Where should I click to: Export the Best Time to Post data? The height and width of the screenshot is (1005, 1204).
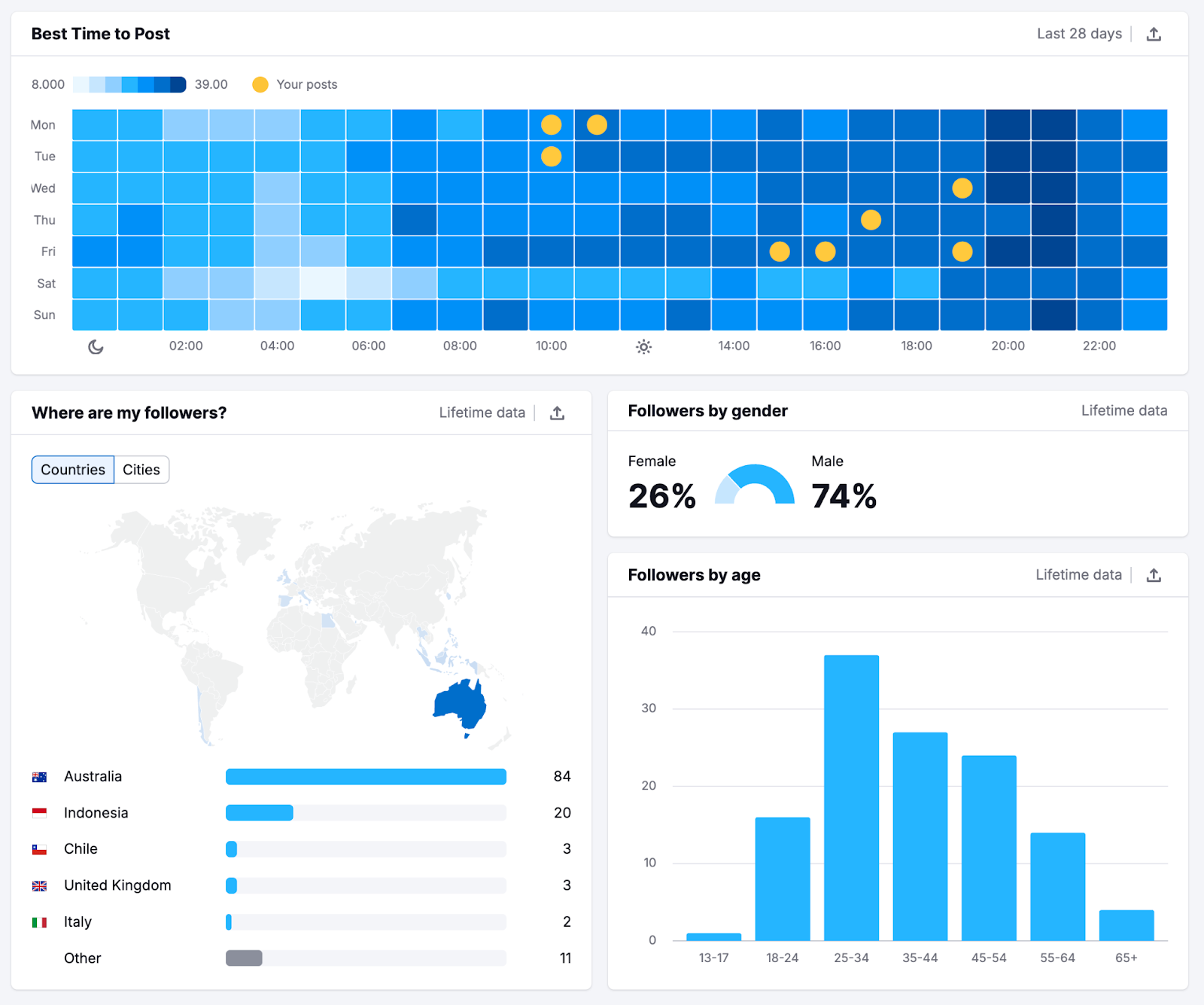(x=1154, y=33)
